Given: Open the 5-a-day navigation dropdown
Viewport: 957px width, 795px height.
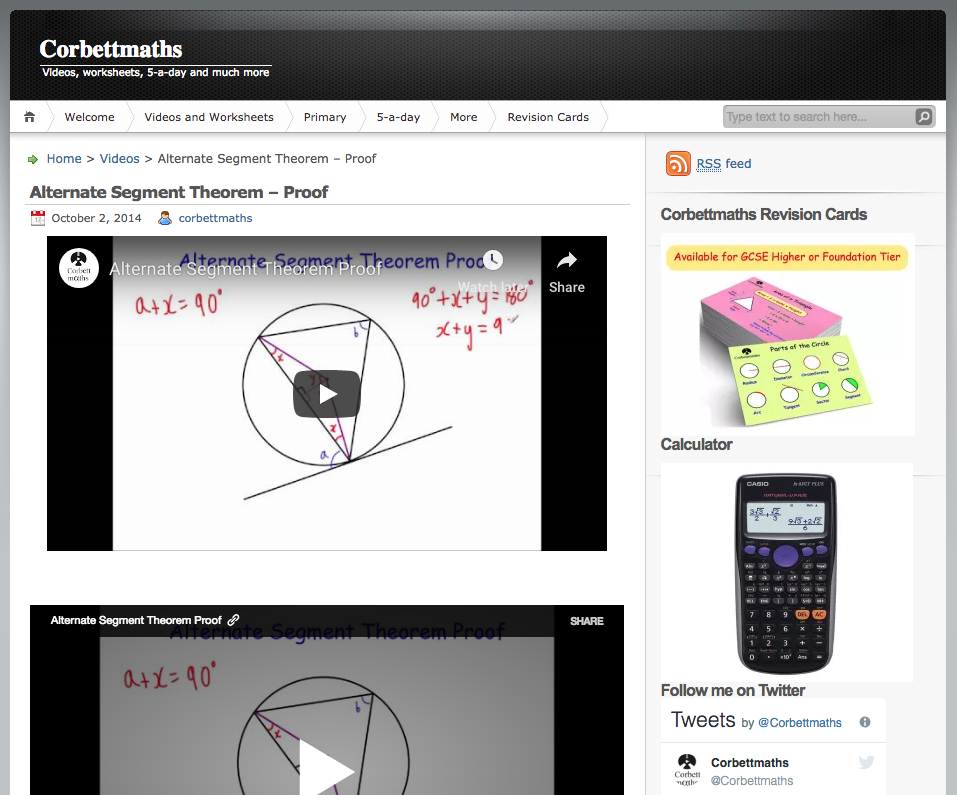Looking at the screenshot, I should [397, 117].
